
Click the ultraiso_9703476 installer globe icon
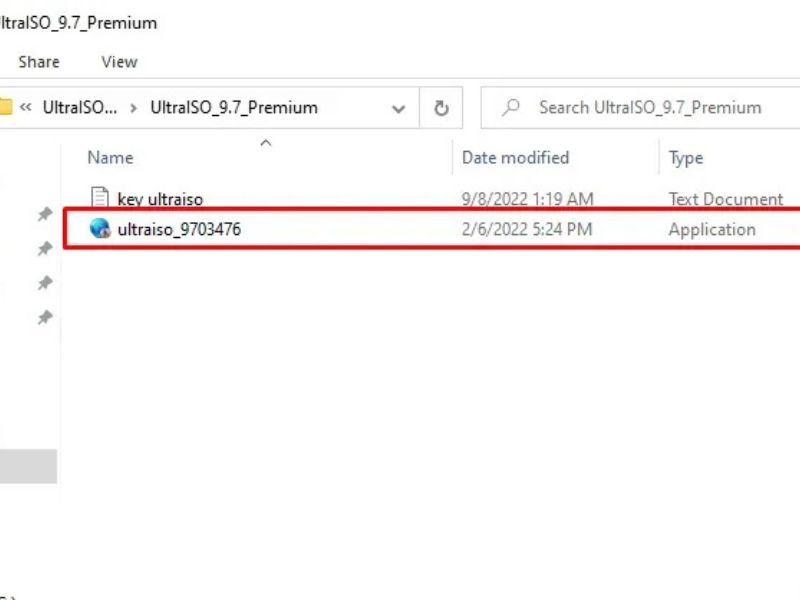point(100,229)
